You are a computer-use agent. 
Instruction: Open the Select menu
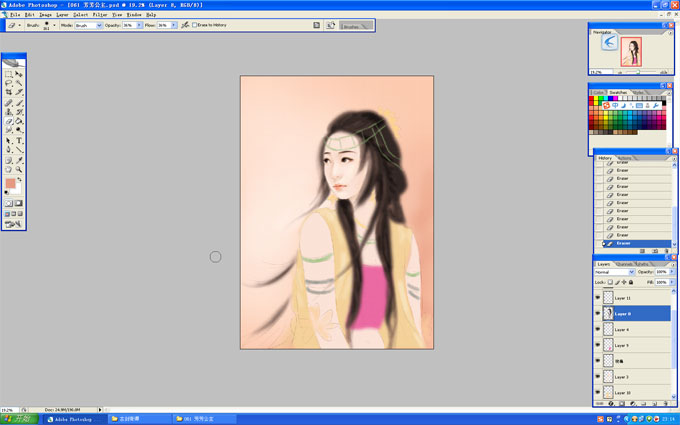pyautogui.click(x=81, y=15)
